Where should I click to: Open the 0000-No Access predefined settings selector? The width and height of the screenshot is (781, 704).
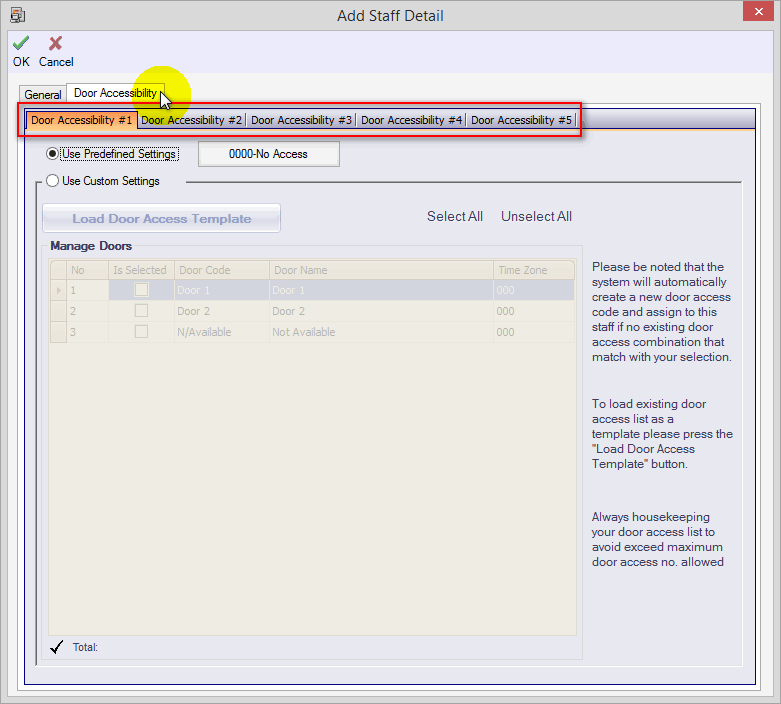coord(269,154)
